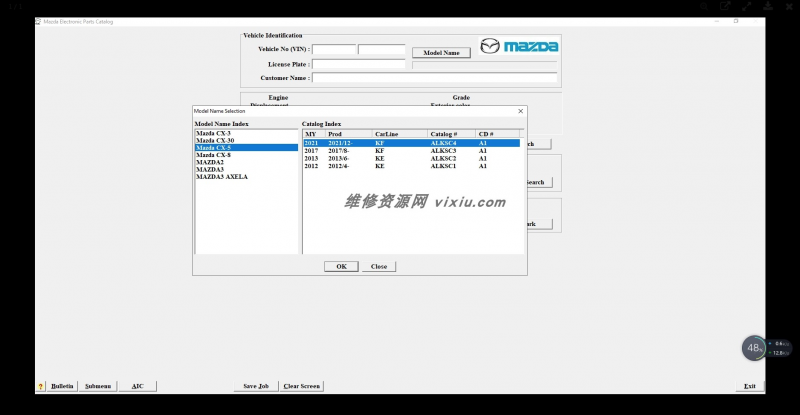Select Mazda CX-8 in Model Name Index
800x415 pixels.
pos(246,155)
